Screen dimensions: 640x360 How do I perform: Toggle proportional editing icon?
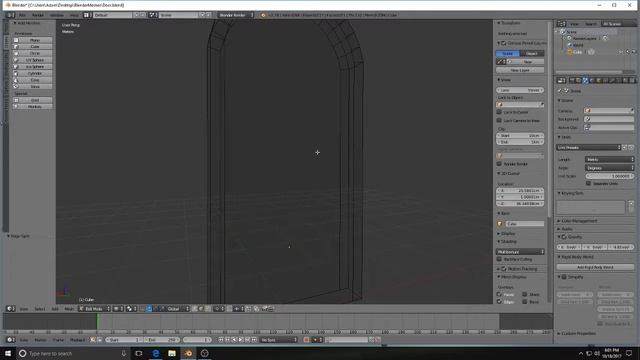[x=218, y=309]
